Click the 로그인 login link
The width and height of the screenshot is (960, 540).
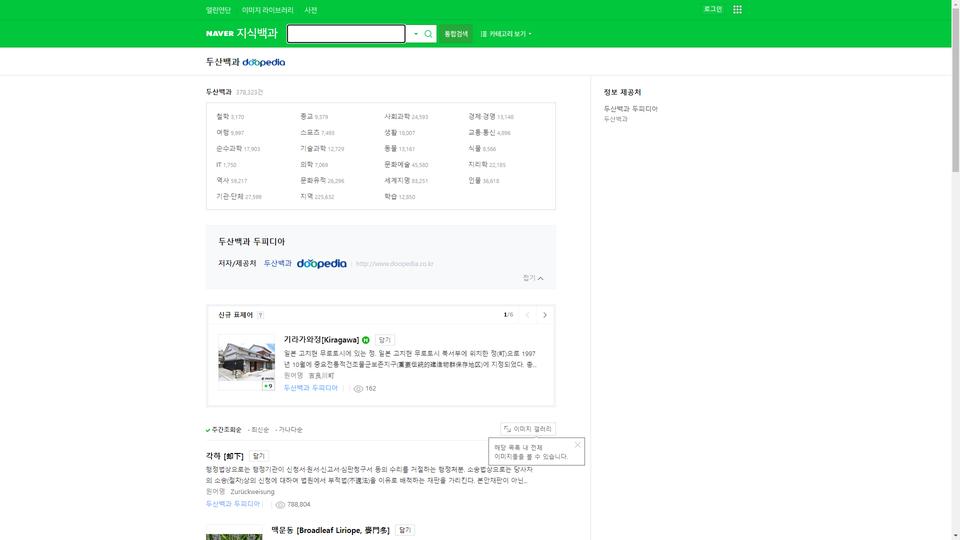(712, 10)
